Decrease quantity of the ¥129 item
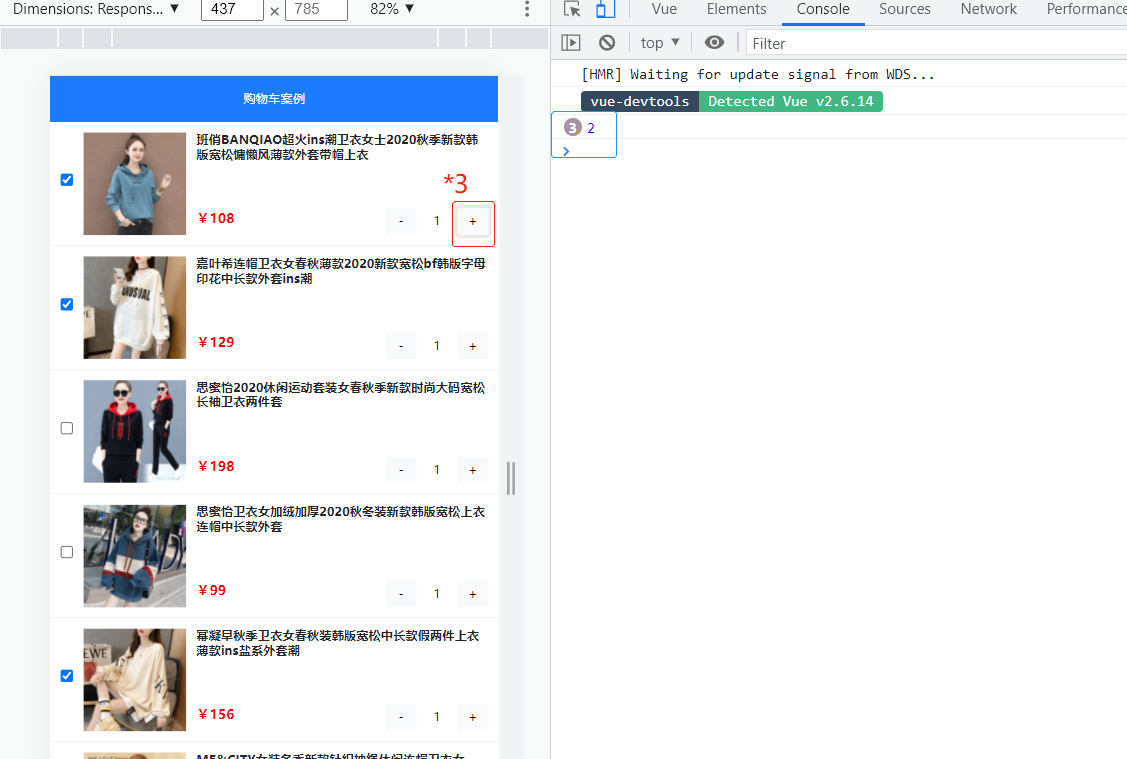The width and height of the screenshot is (1127, 759). [401, 346]
